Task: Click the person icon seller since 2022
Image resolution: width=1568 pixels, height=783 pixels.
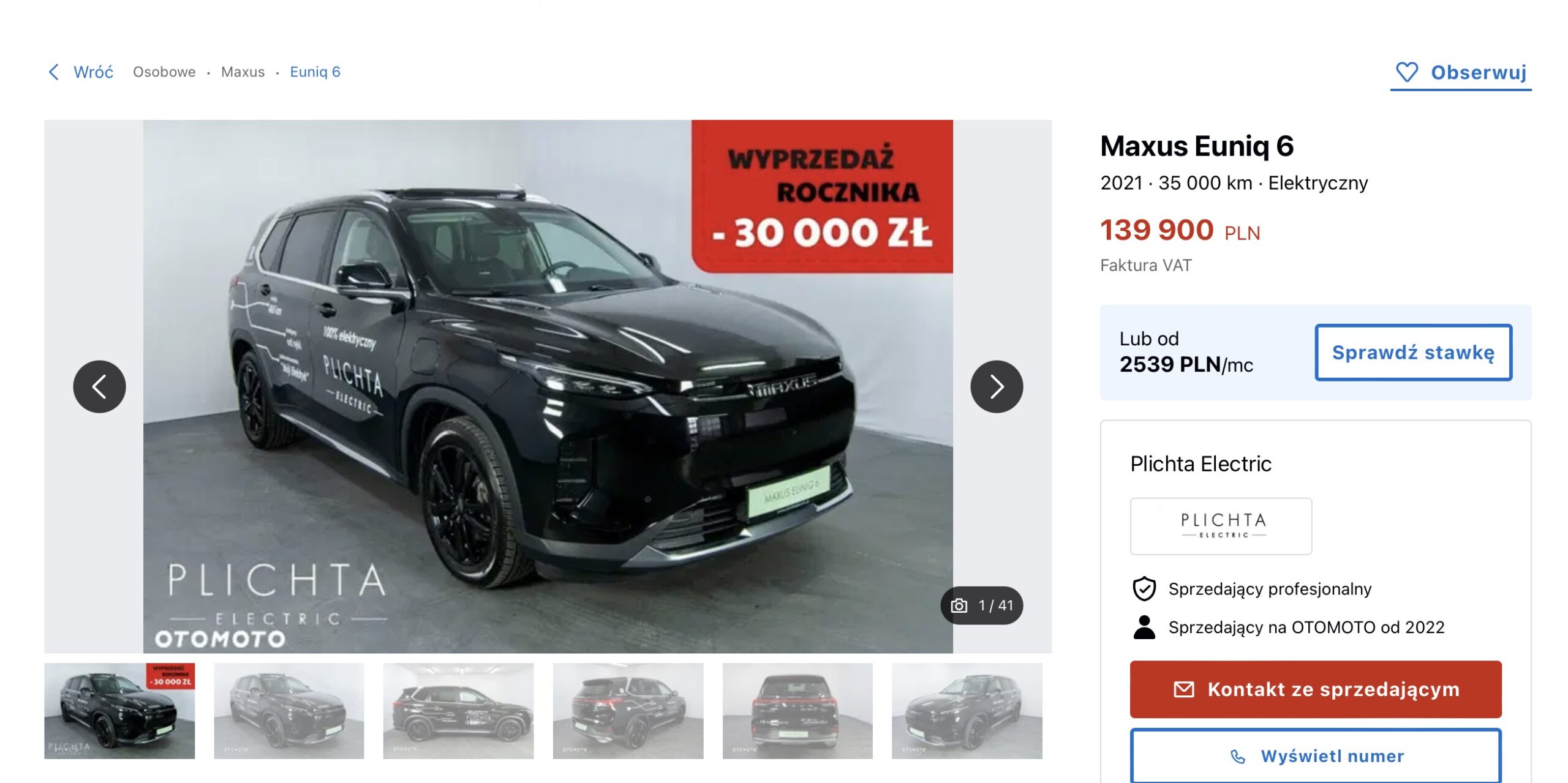Action: coord(1144,628)
